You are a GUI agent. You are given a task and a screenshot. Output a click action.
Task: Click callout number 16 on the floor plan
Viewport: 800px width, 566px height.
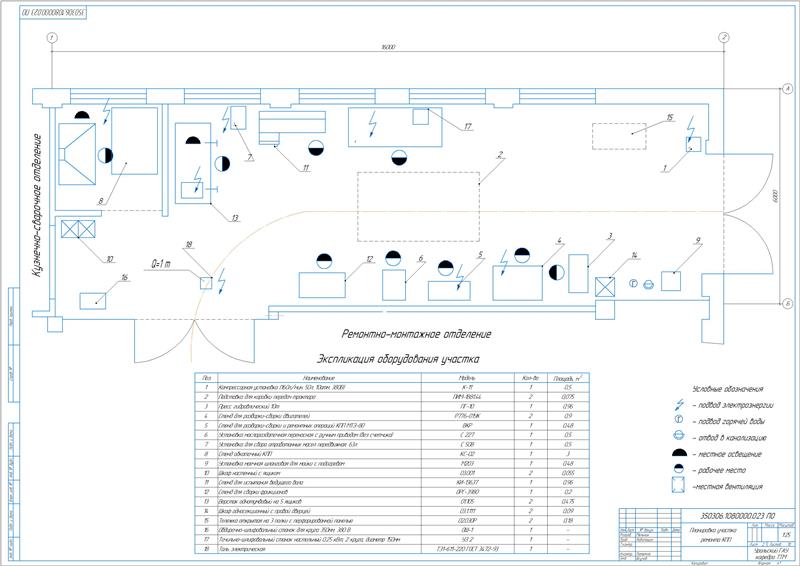(124, 278)
